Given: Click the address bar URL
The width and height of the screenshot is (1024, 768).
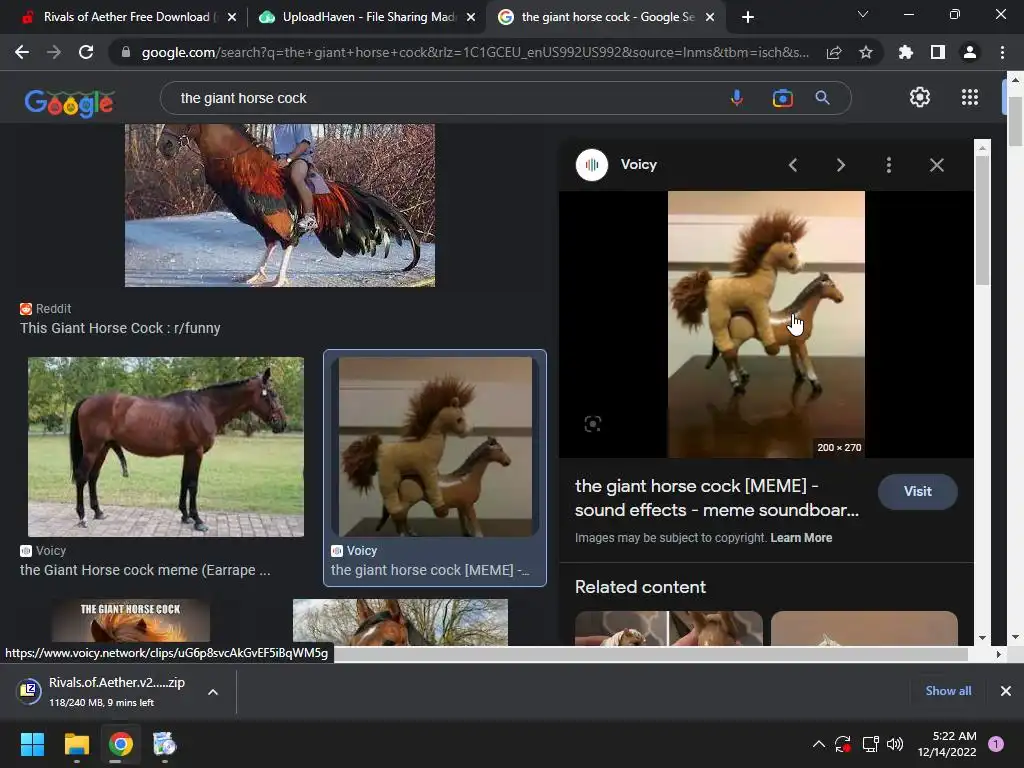Looking at the screenshot, I should coord(475,52).
